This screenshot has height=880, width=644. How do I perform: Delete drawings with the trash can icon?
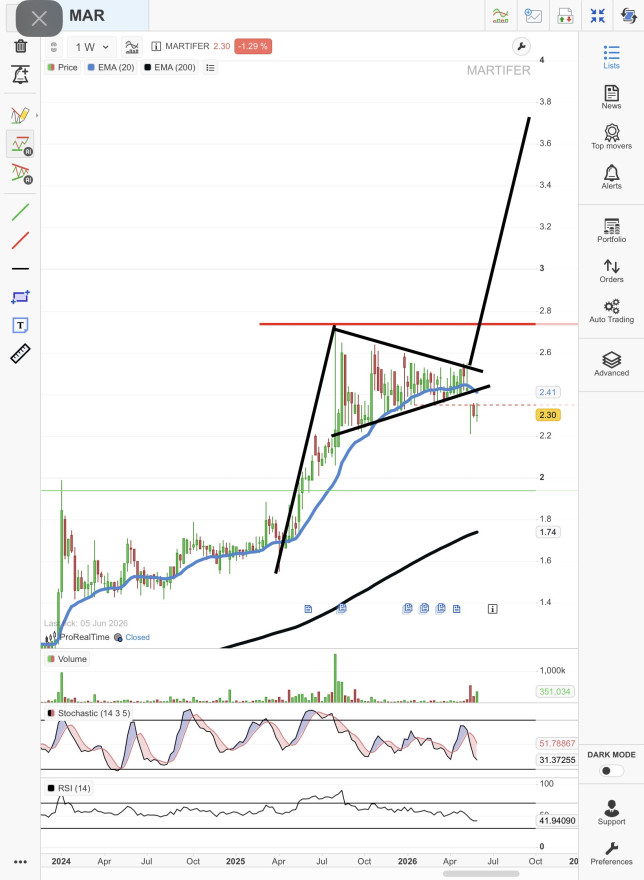(21, 46)
